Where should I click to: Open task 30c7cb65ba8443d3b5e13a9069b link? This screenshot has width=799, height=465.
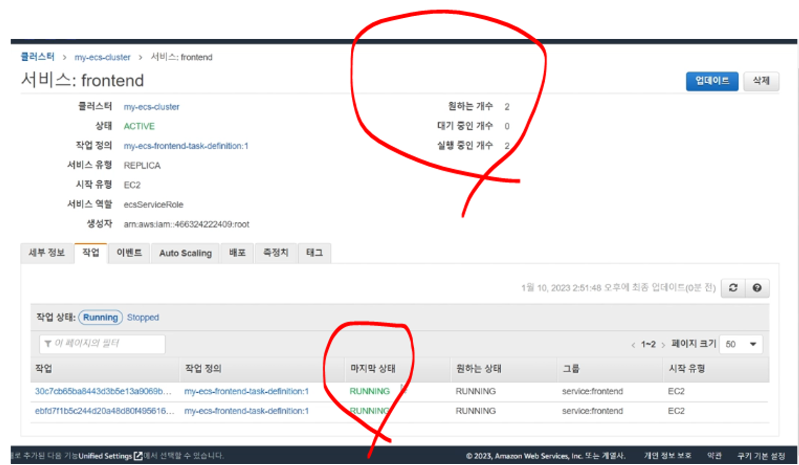(103, 391)
